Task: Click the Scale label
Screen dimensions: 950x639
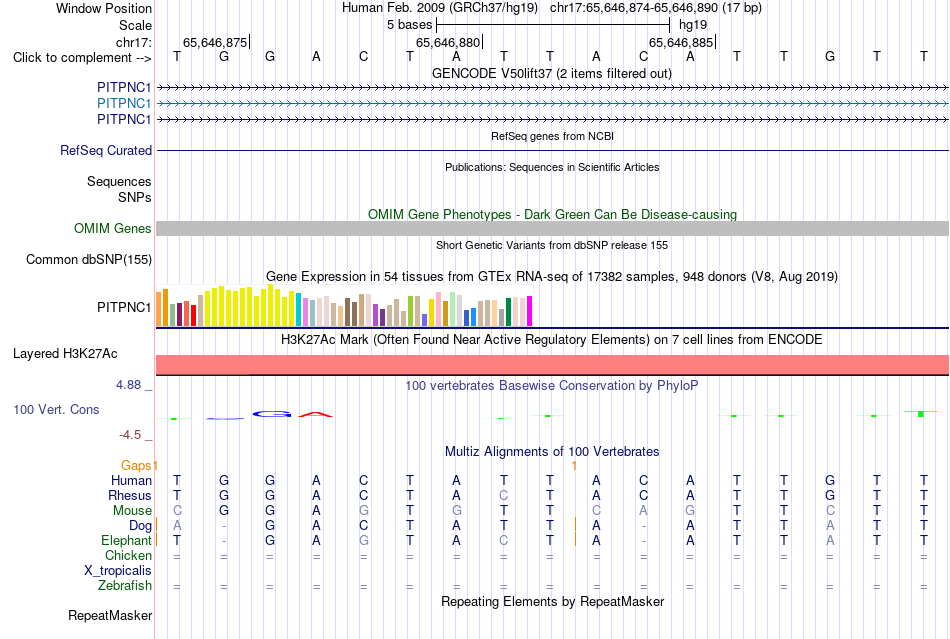Action: 135,25
